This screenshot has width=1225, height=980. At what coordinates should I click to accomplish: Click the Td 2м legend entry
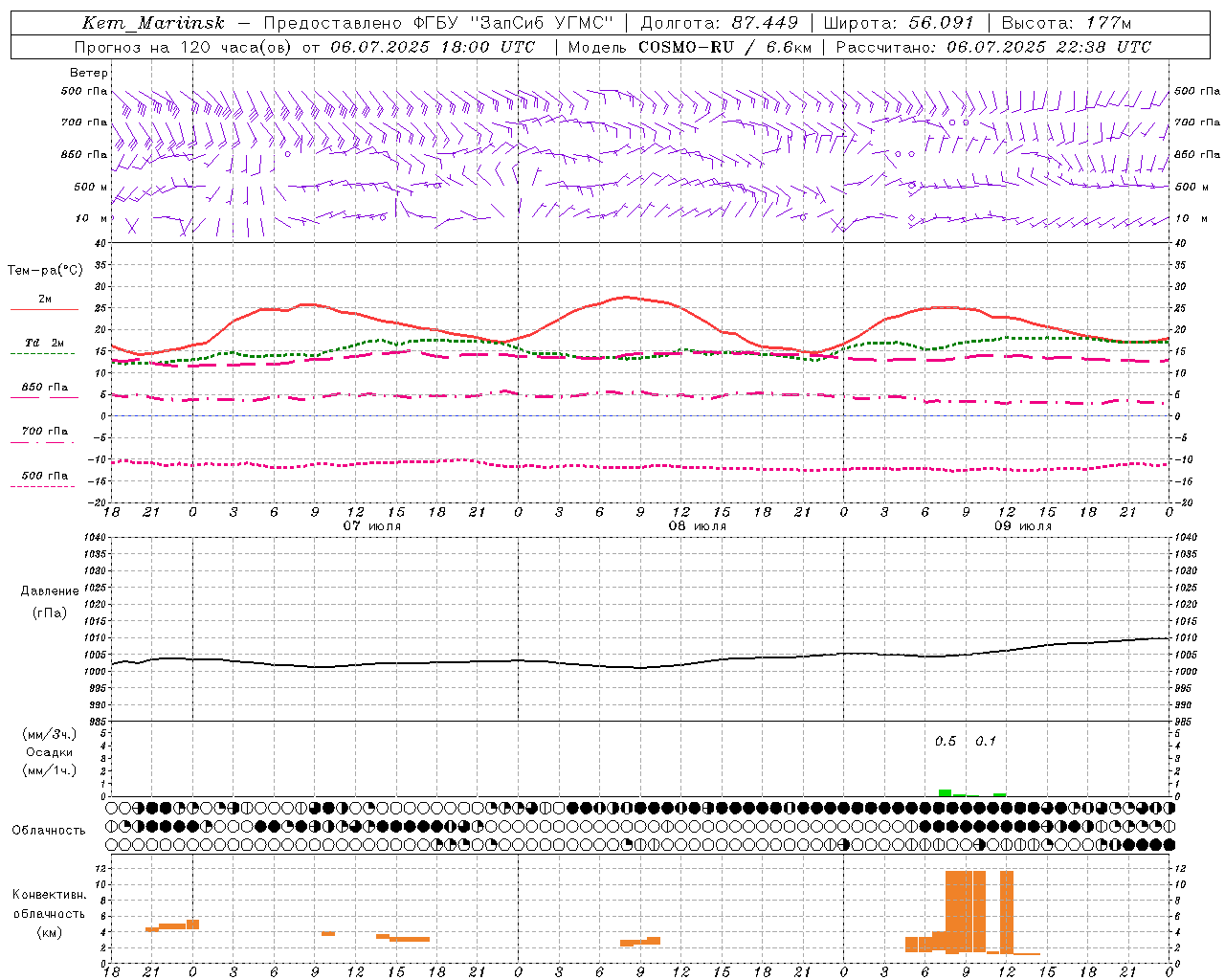tap(45, 343)
